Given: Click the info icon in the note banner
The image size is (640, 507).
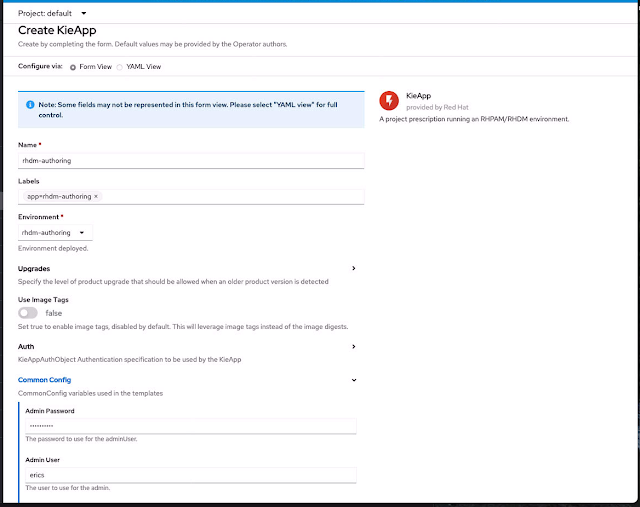Looking at the screenshot, I should (x=30, y=105).
